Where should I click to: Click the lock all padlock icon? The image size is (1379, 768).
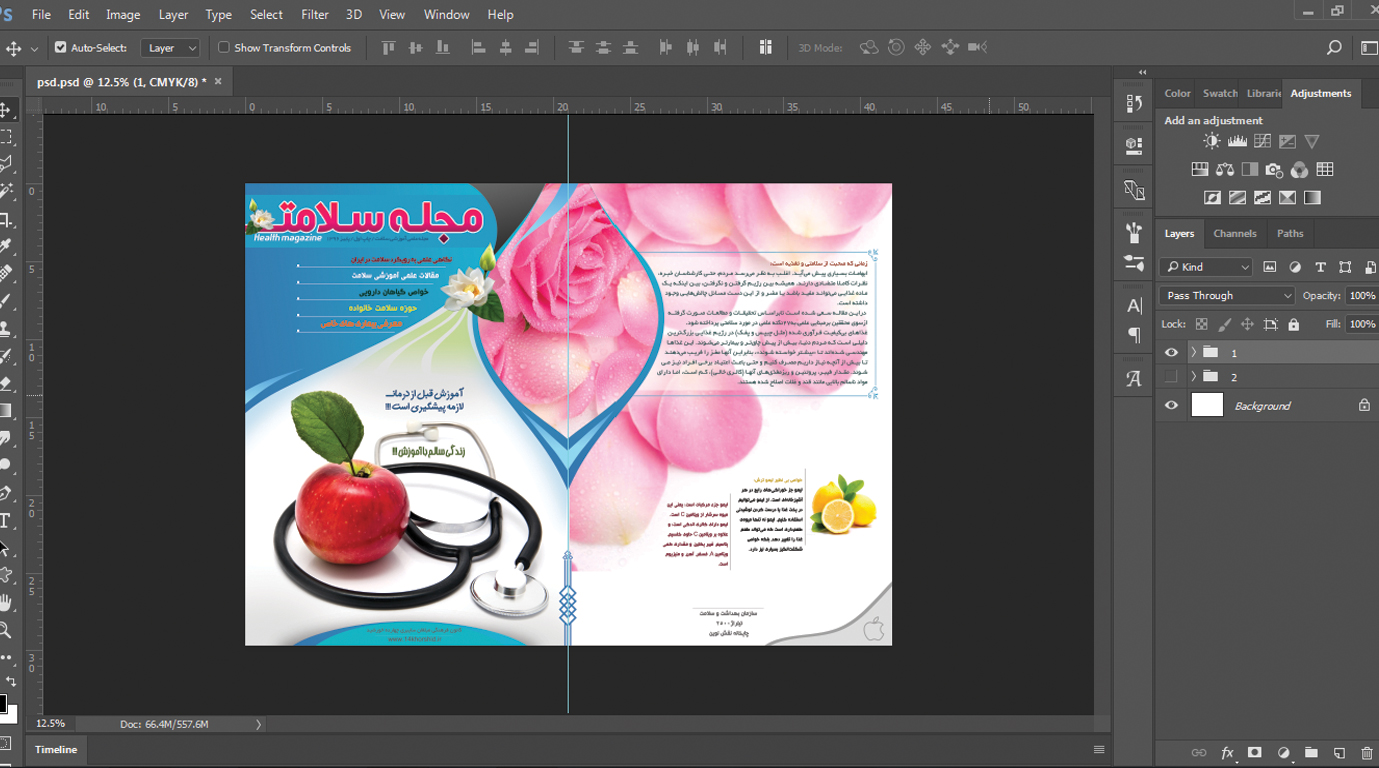coord(1293,324)
